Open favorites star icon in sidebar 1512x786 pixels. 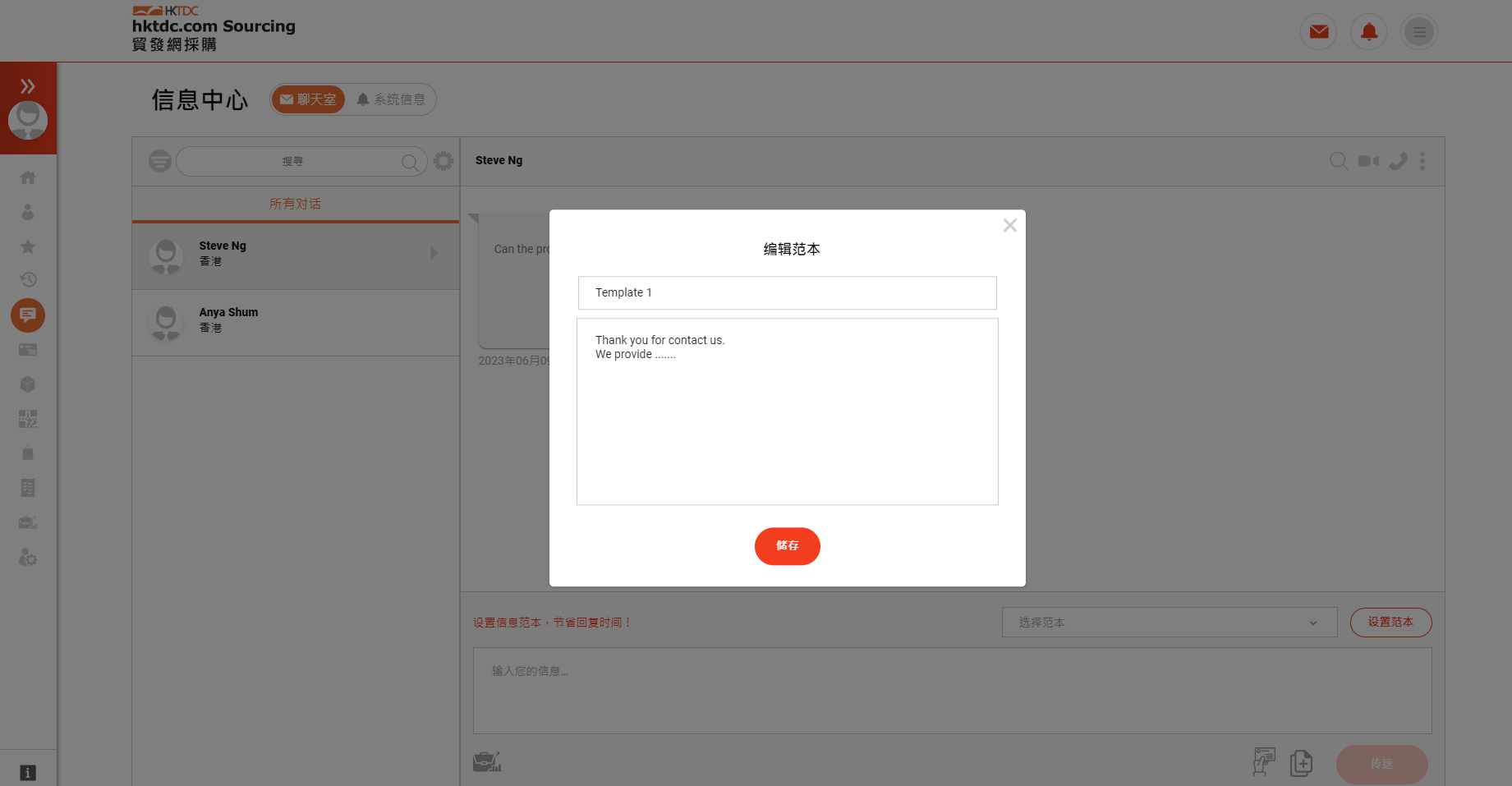28,246
